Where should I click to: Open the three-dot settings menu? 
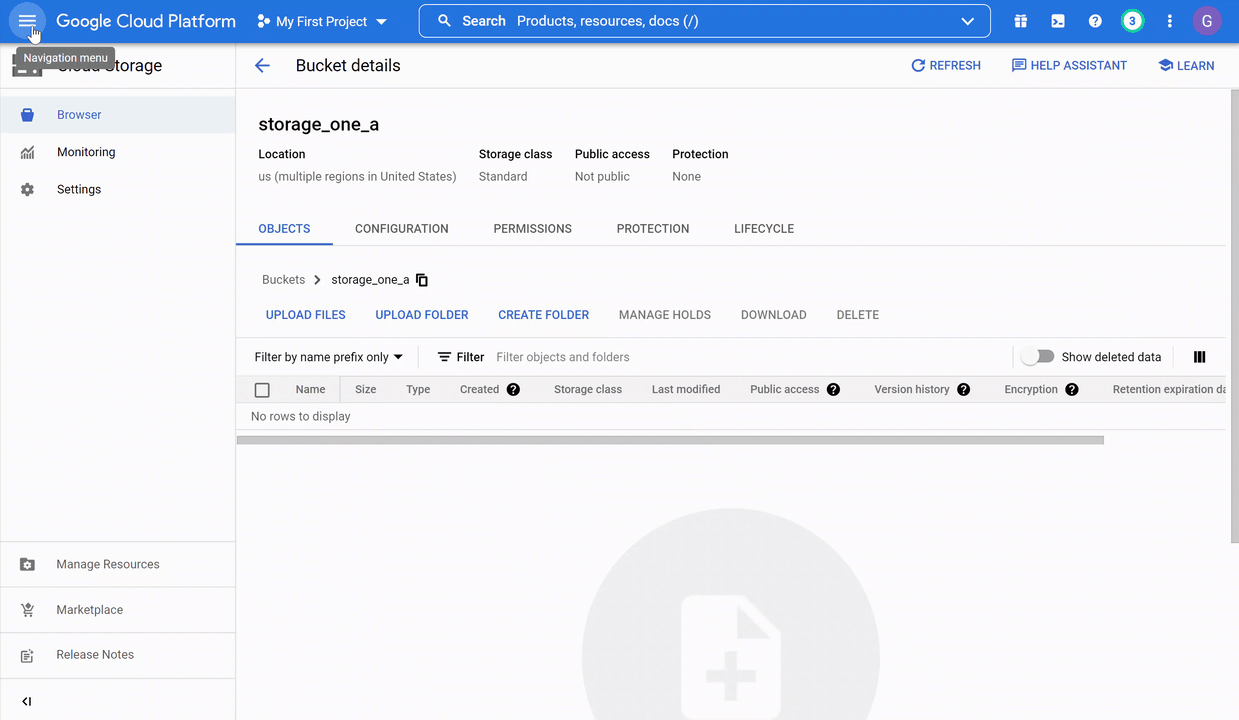(1169, 21)
